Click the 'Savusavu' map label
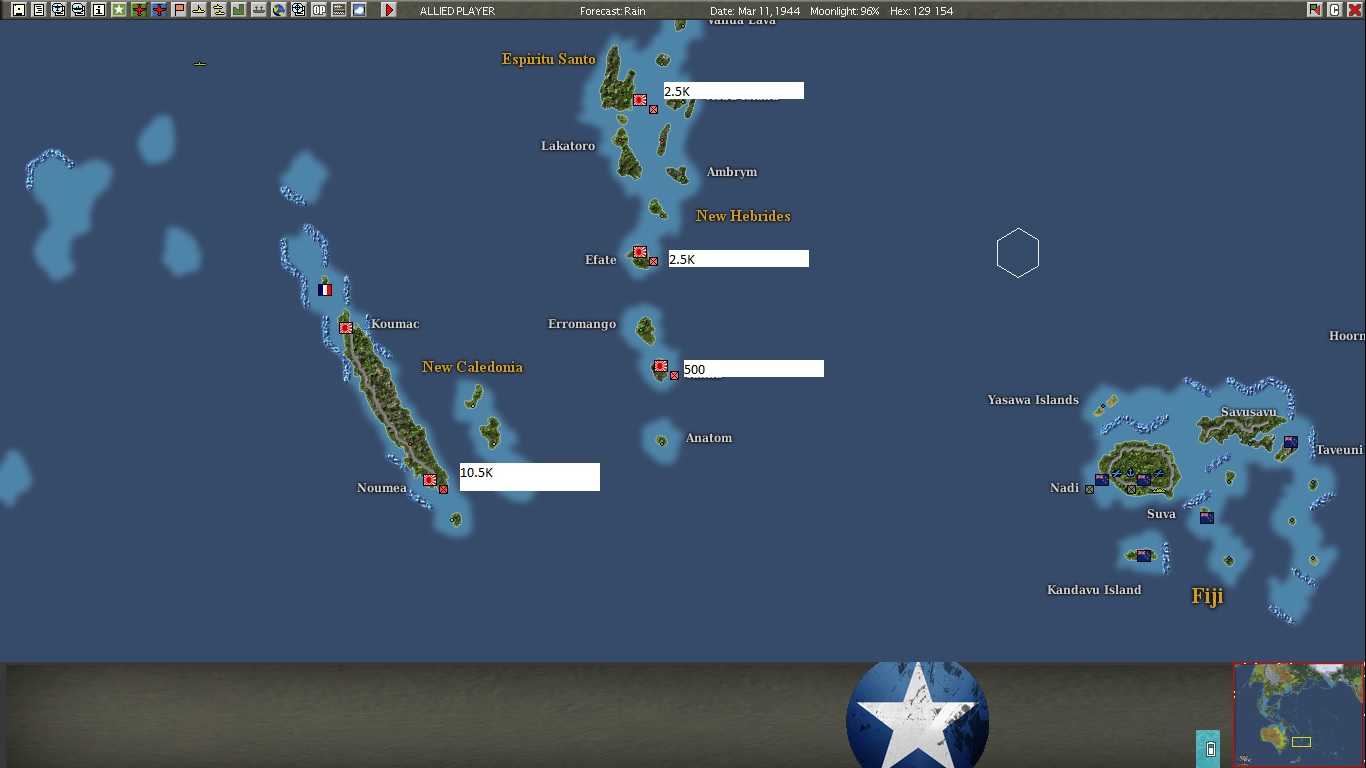Viewport: 1366px width, 768px height. click(1249, 412)
